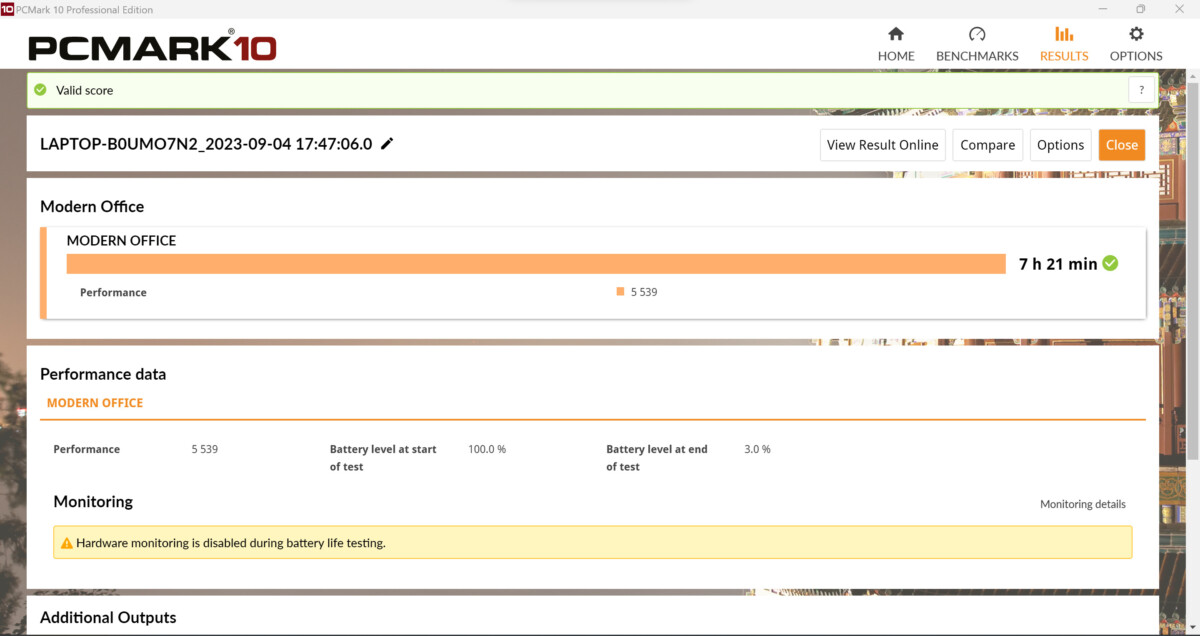Click the green valid score checkmark icon
This screenshot has width=1200, height=636.
coord(40,90)
